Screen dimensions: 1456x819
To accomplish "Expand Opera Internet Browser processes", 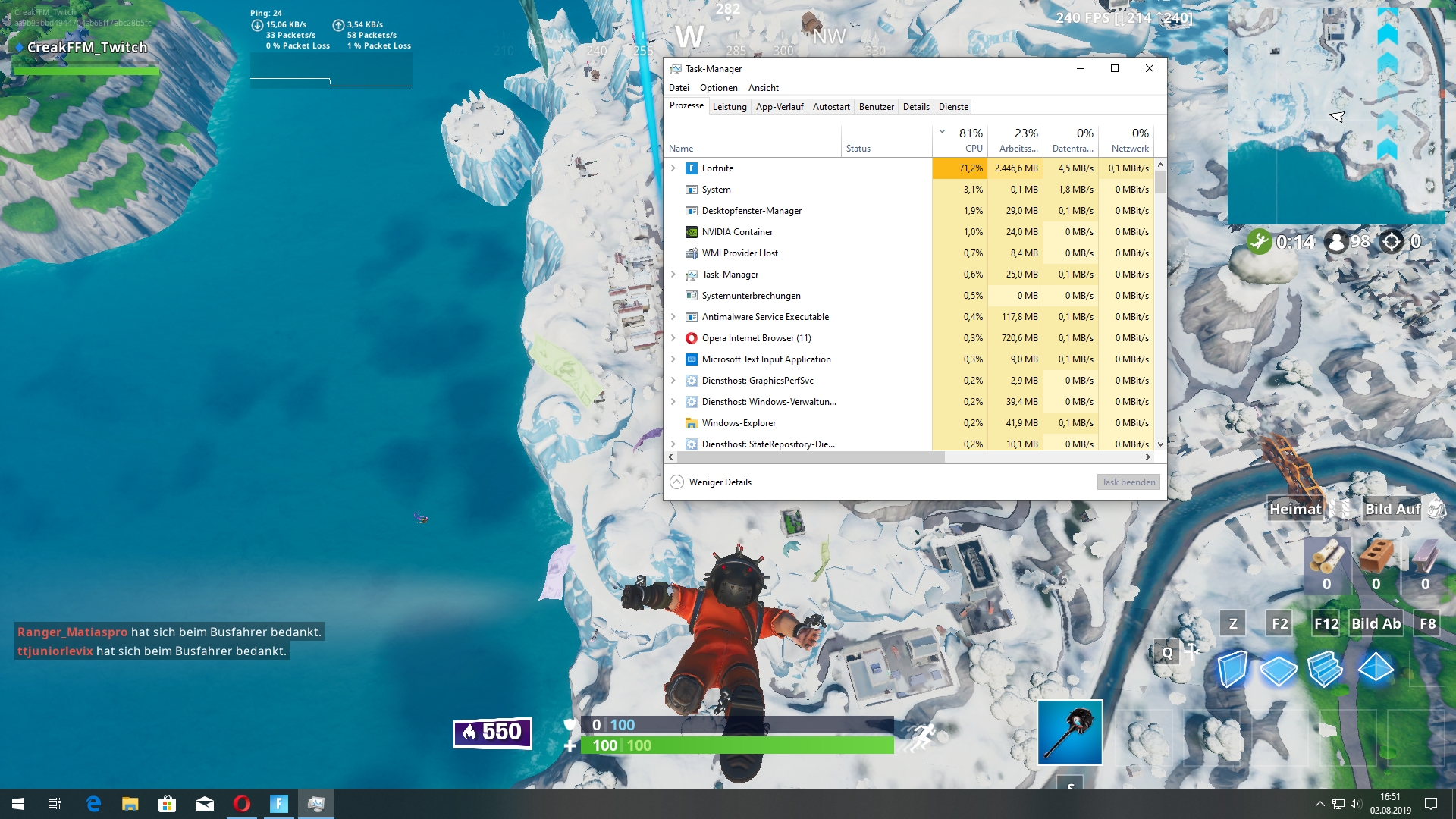I will pyautogui.click(x=673, y=338).
